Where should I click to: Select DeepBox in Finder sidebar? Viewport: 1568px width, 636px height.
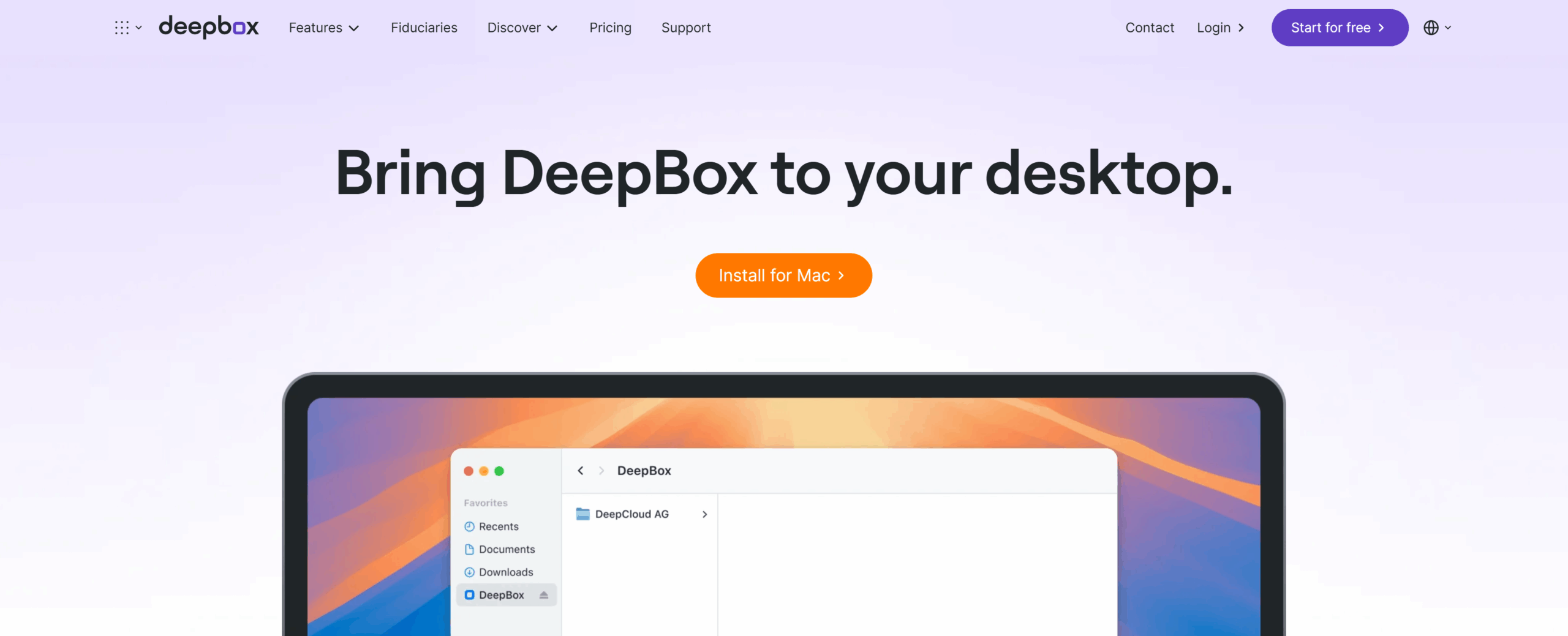[x=506, y=595]
